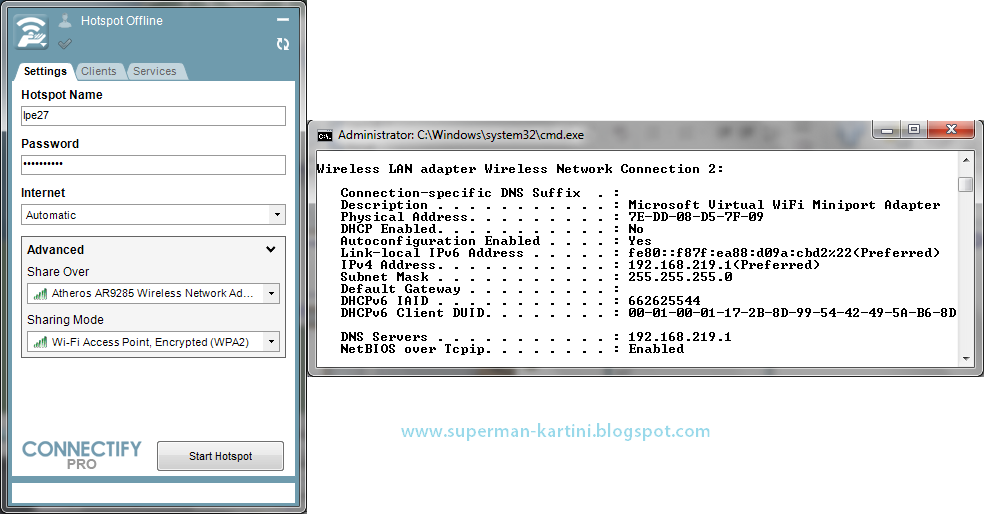The image size is (986, 514).
Task: Open the Clients tab
Action: pyautogui.click(x=99, y=71)
